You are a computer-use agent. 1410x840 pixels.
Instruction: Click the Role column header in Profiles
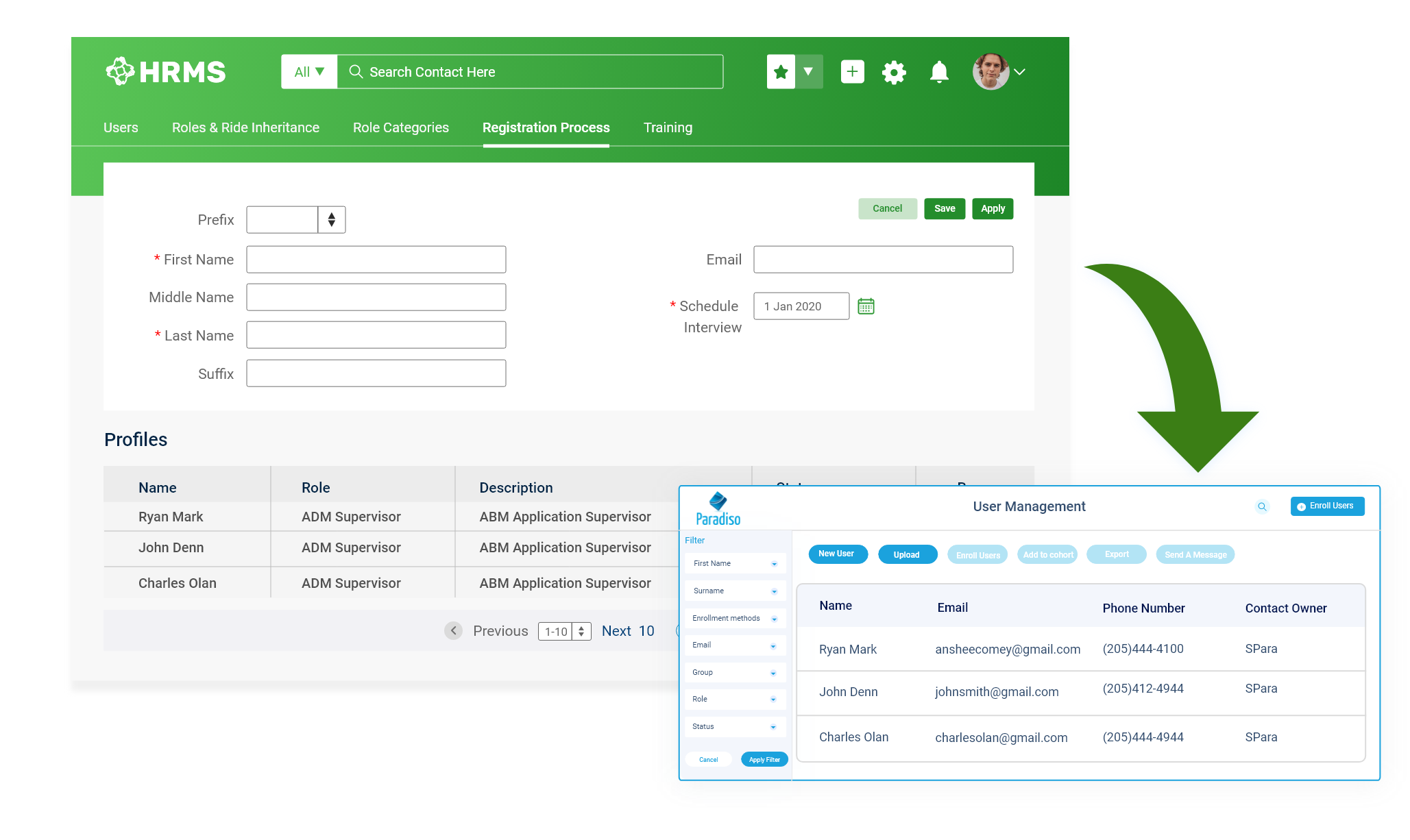click(x=316, y=488)
